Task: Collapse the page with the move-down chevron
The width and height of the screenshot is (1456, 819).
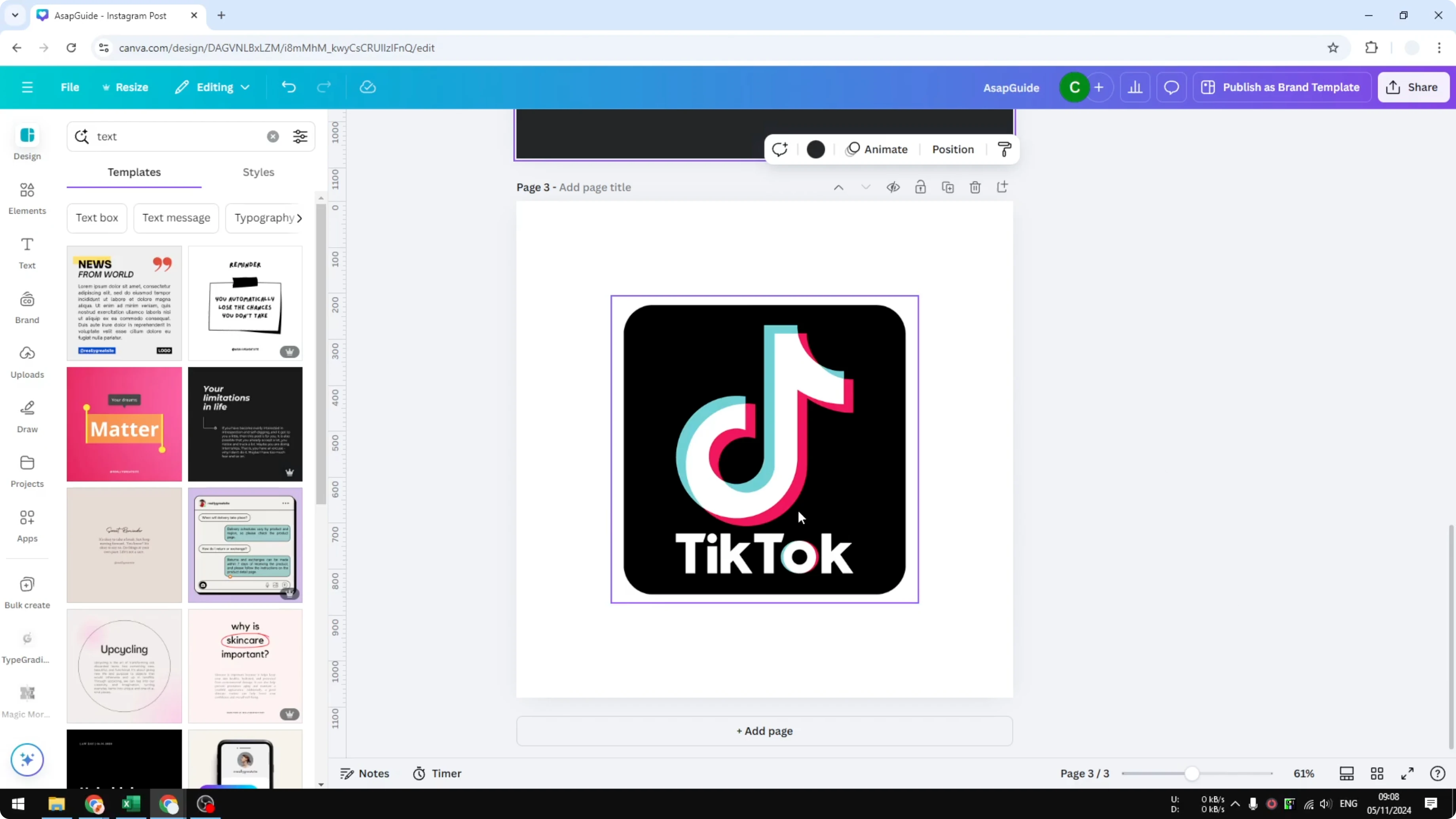Action: click(865, 187)
